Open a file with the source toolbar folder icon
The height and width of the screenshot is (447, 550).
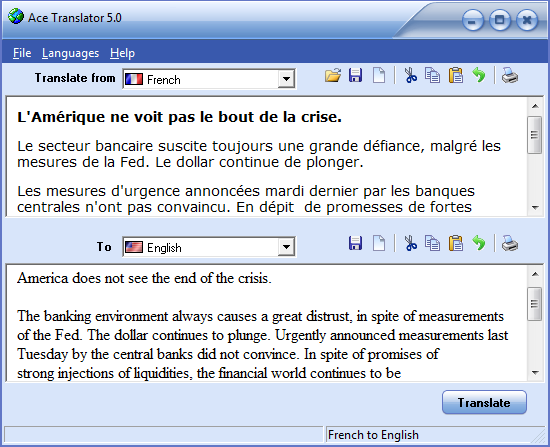tap(333, 75)
